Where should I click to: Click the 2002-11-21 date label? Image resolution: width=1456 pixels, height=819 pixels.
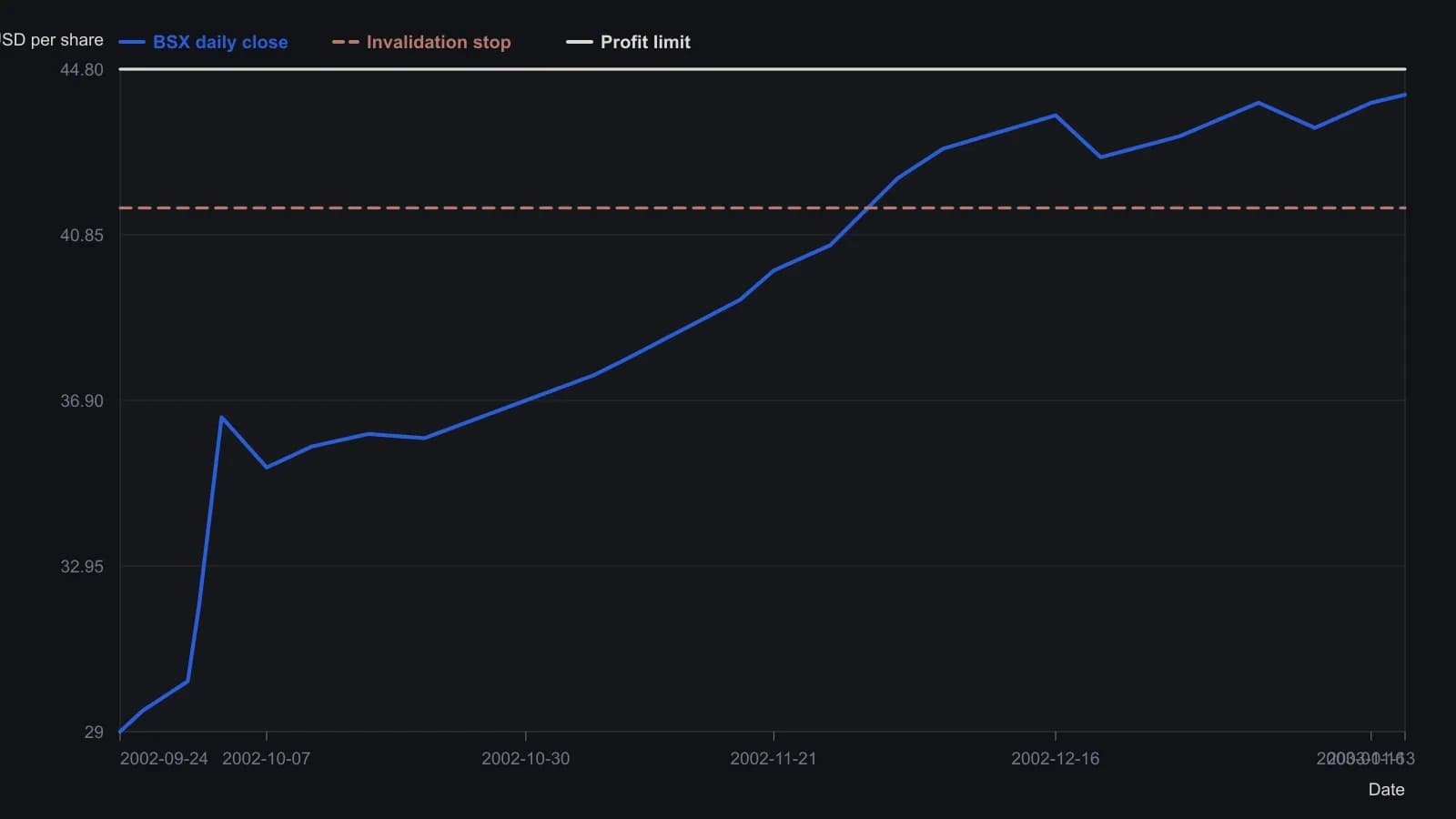(773, 758)
